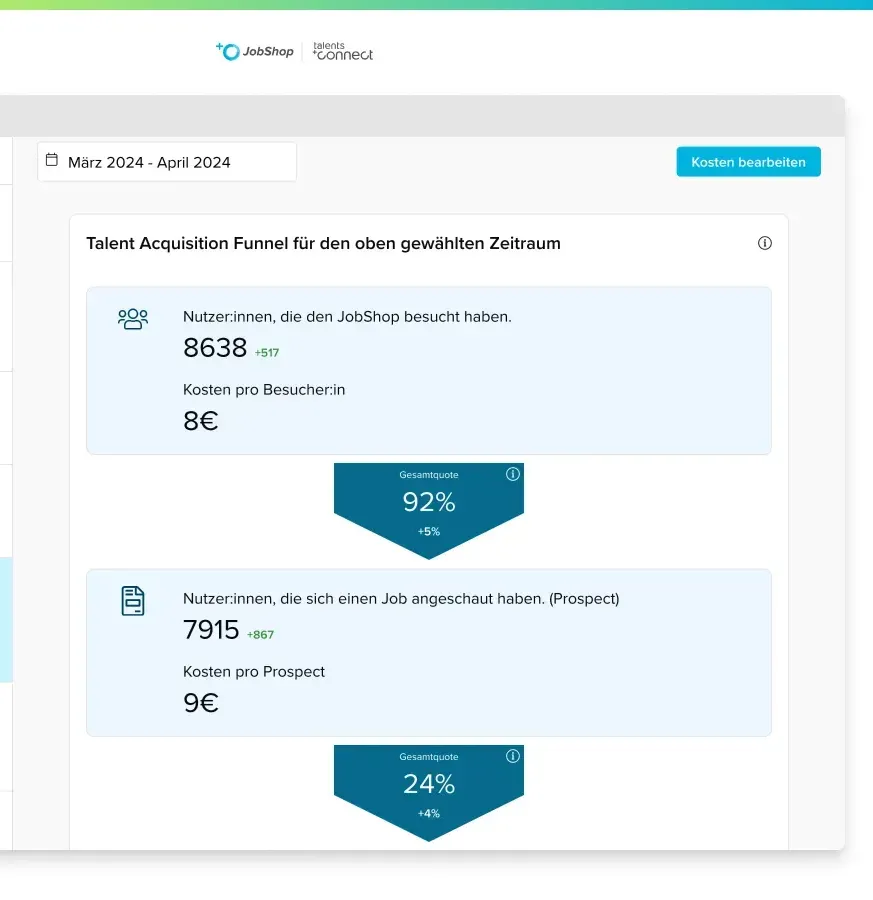The width and height of the screenshot is (873, 900).
Task: Open the März 2024 - April 2024 date picker
Action: (x=167, y=162)
